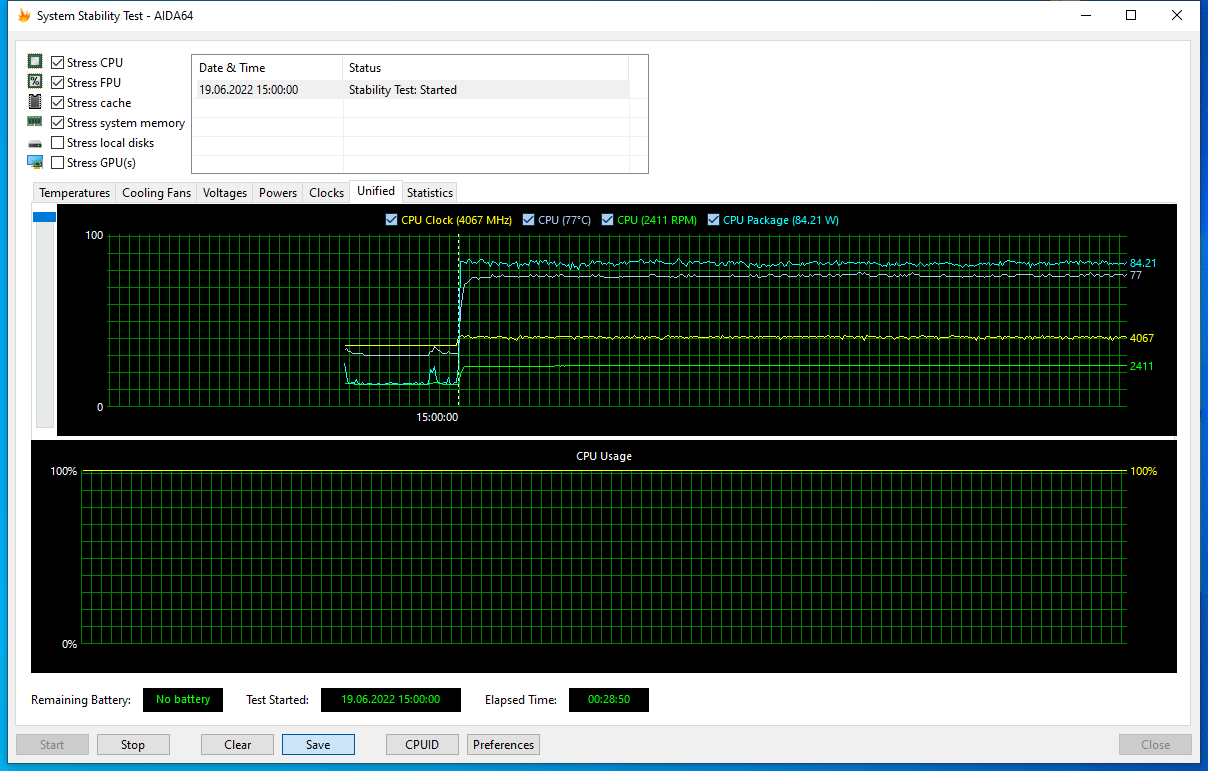This screenshot has width=1208, height=771.
Task: Click the RAM module icon beside Stress system memory
Action: [x=35, y=122]
